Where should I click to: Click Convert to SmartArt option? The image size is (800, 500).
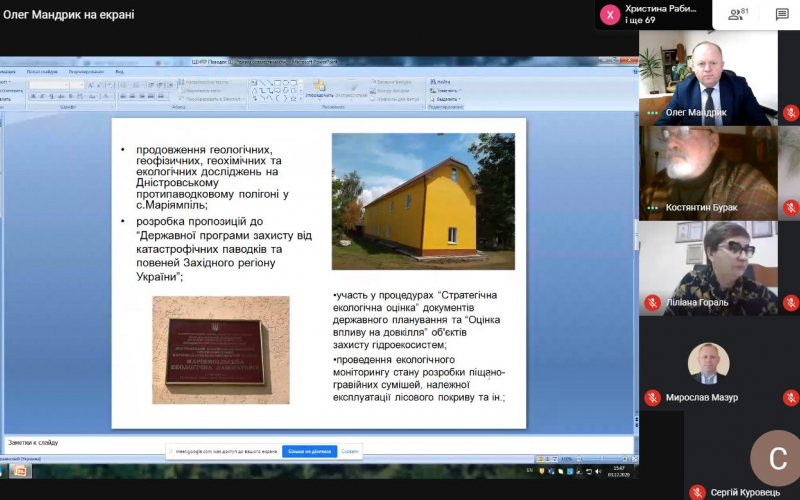[x=211, y=99]
